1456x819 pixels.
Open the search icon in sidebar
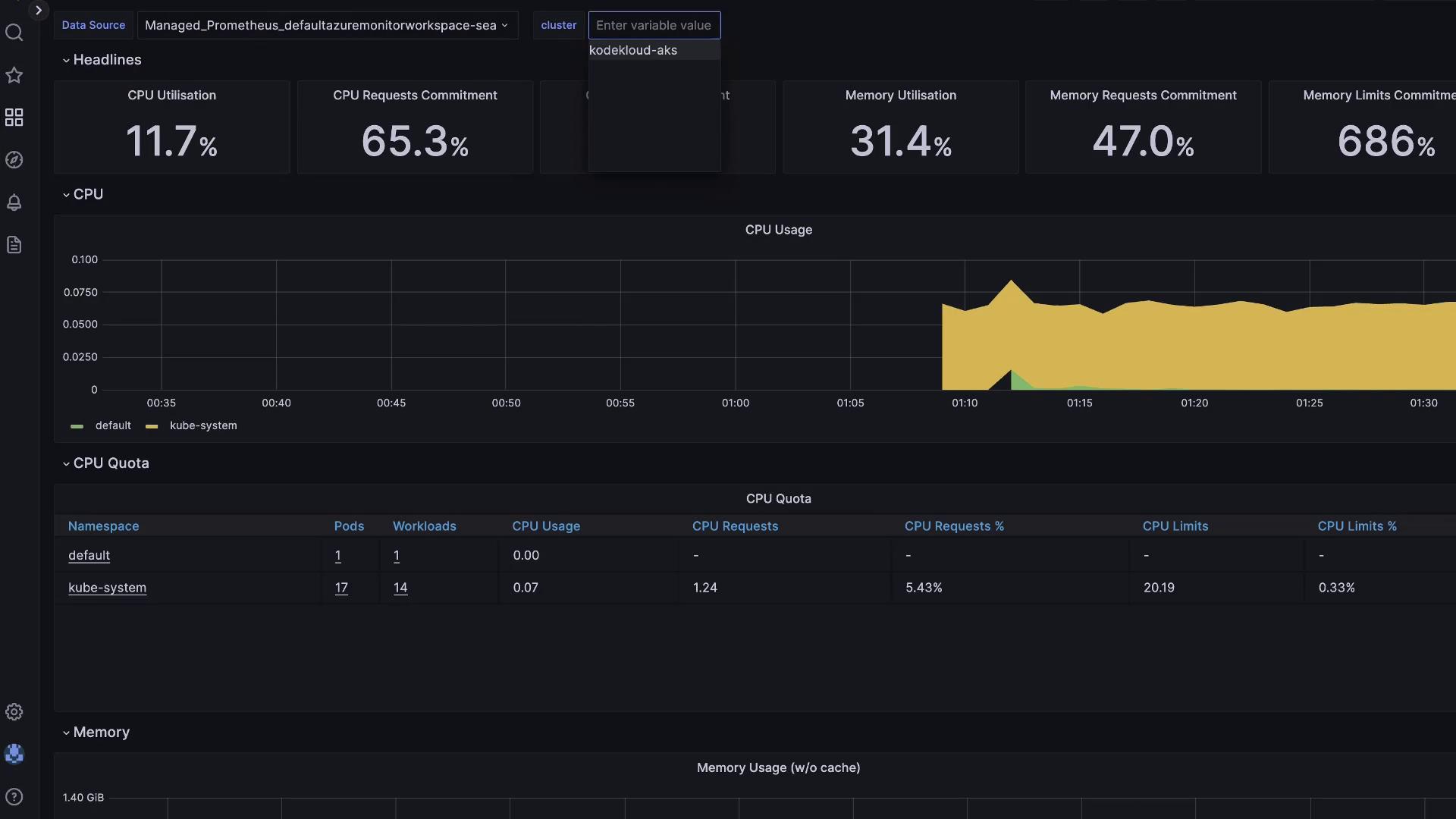(x=14, y=33)
